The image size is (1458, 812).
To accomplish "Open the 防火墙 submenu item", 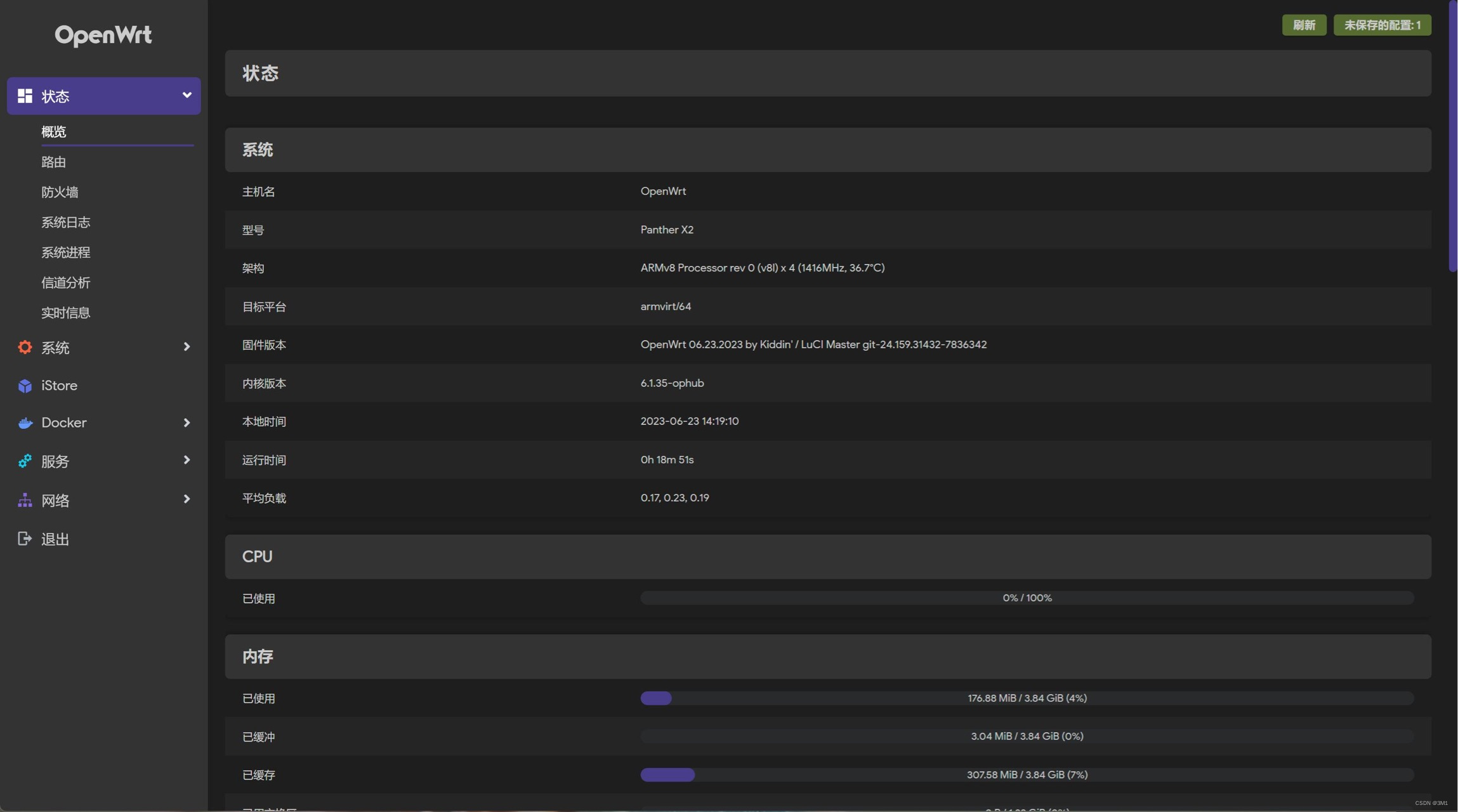I will click(60, 192).
